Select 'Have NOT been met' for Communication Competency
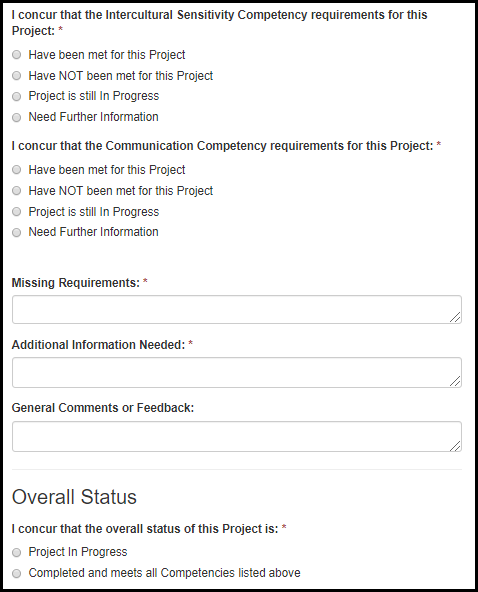Screen dimensions: 478x592 (16, 191)
